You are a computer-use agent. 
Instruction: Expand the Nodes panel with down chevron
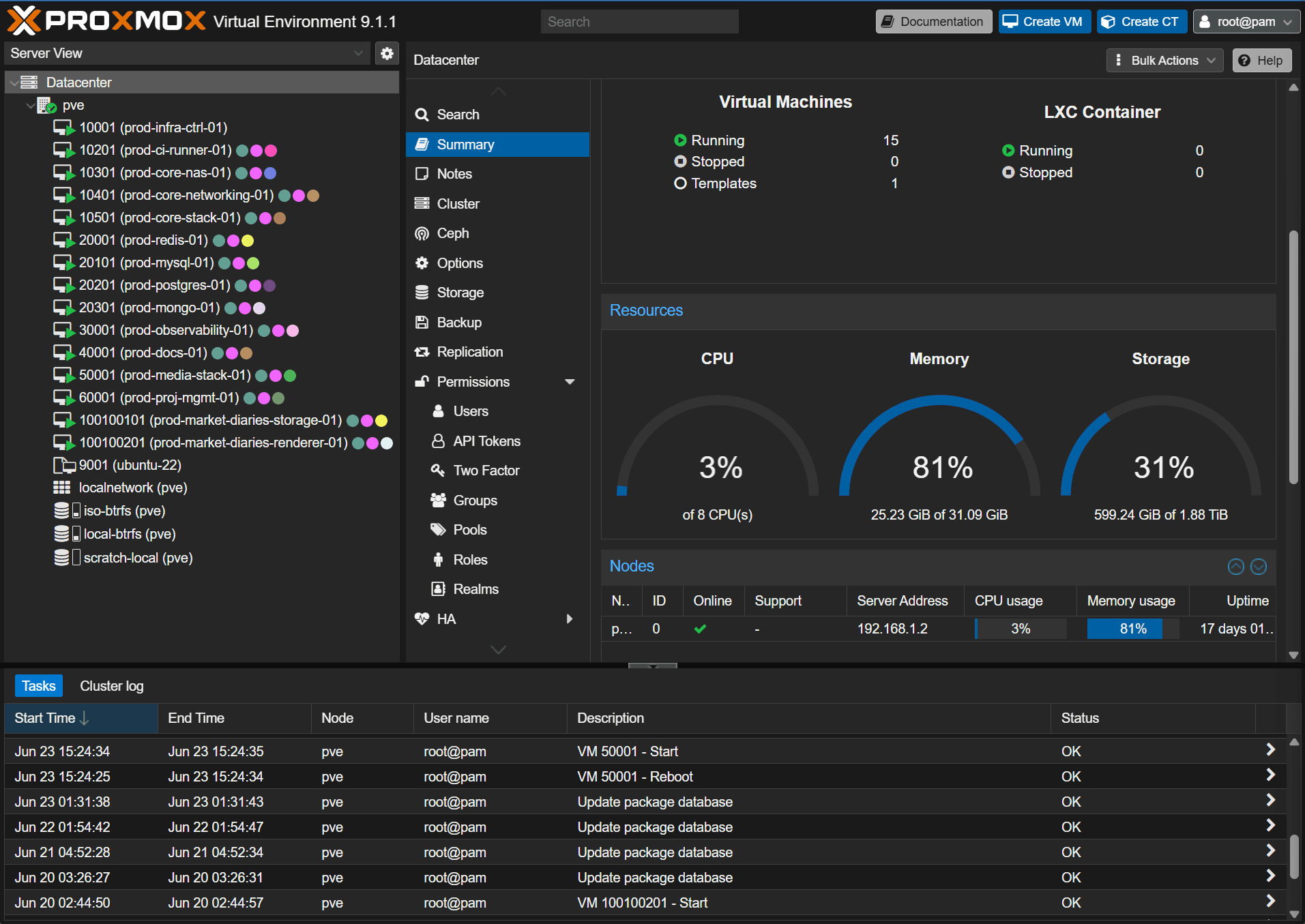1259,567
